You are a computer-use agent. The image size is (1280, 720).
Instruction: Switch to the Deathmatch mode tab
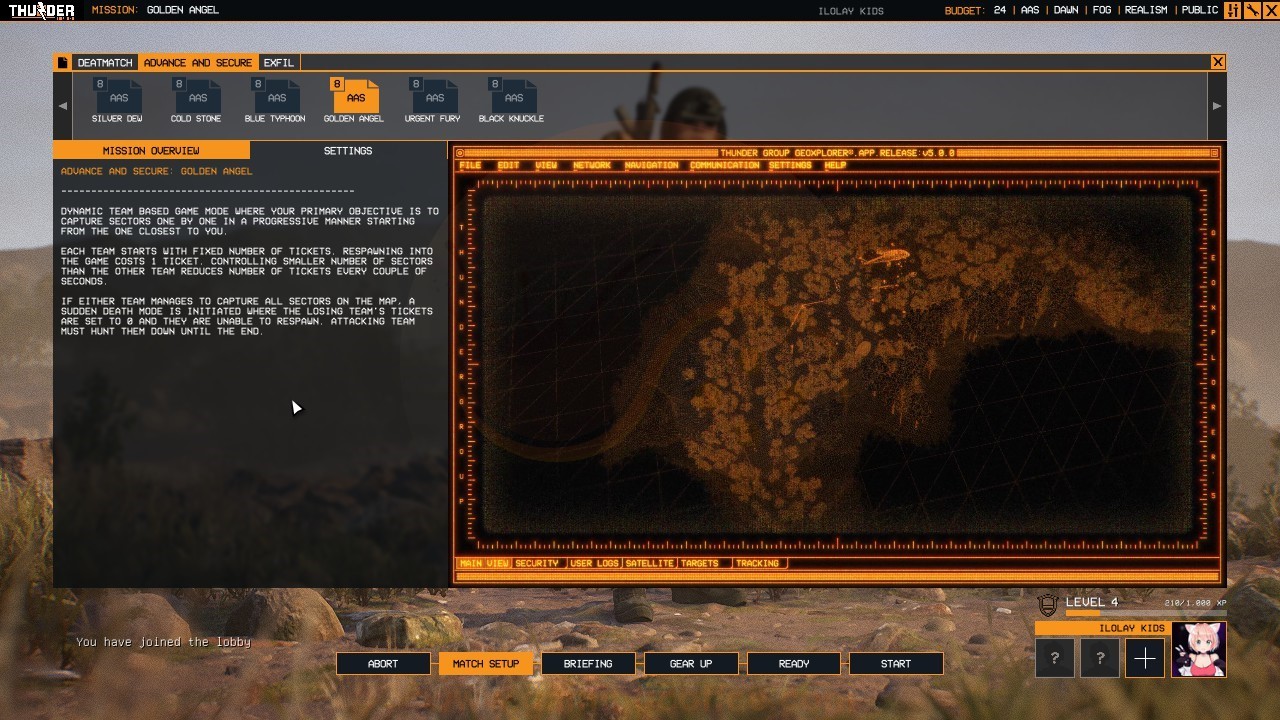pyautogui.click(x=105, y=62)
